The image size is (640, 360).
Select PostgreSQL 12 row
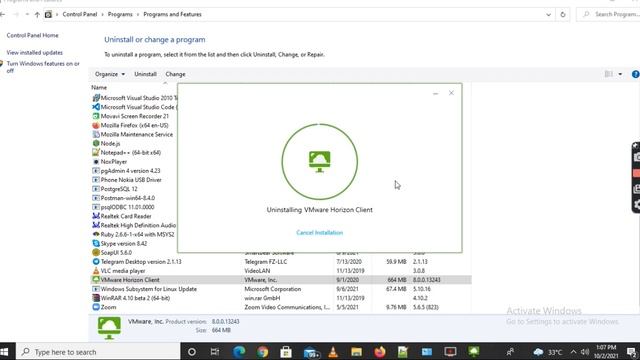click(x=134, y=189)
